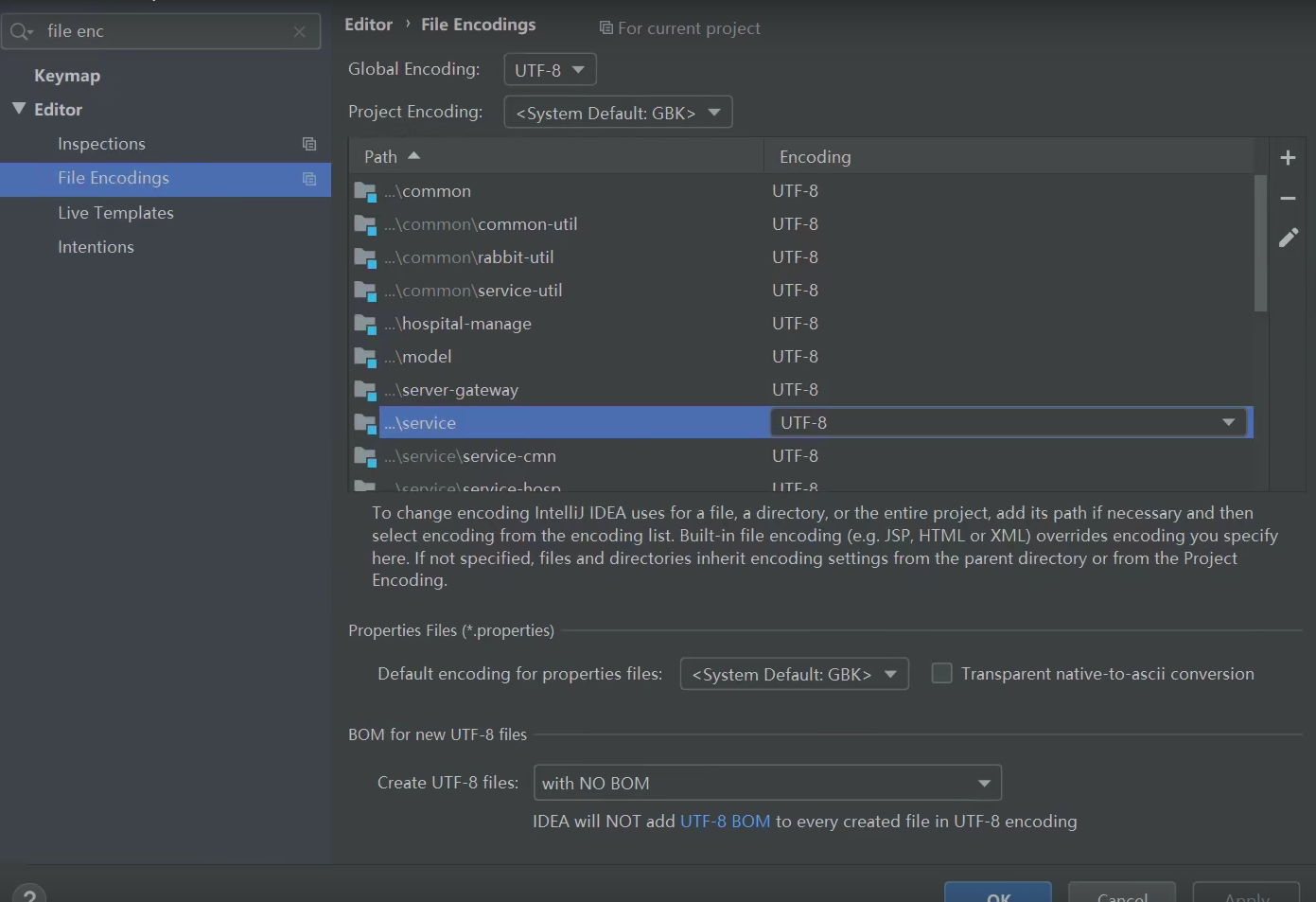1316x902 pixels.
Task: Select the common\rabbit-util path row
Action: (801, 257)
